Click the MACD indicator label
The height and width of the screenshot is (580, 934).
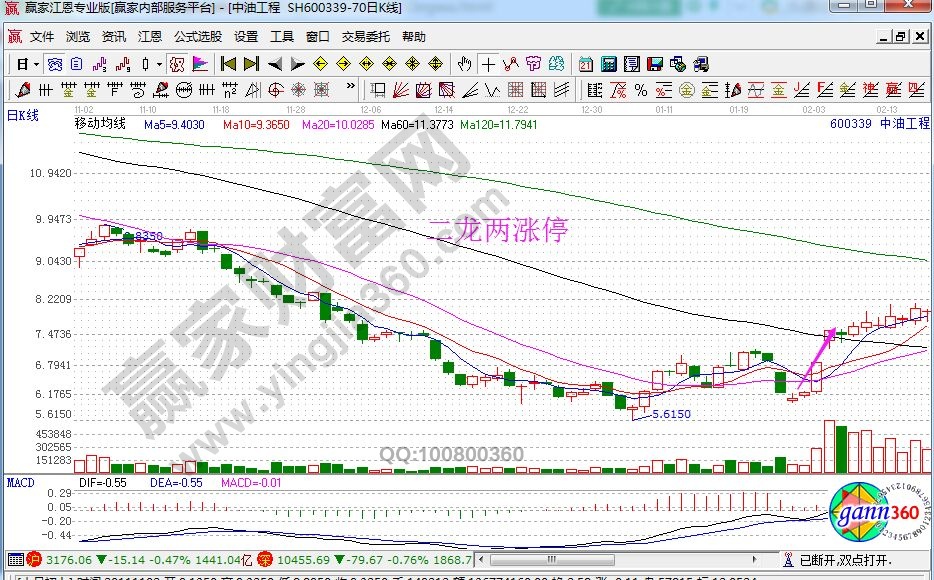20,483
